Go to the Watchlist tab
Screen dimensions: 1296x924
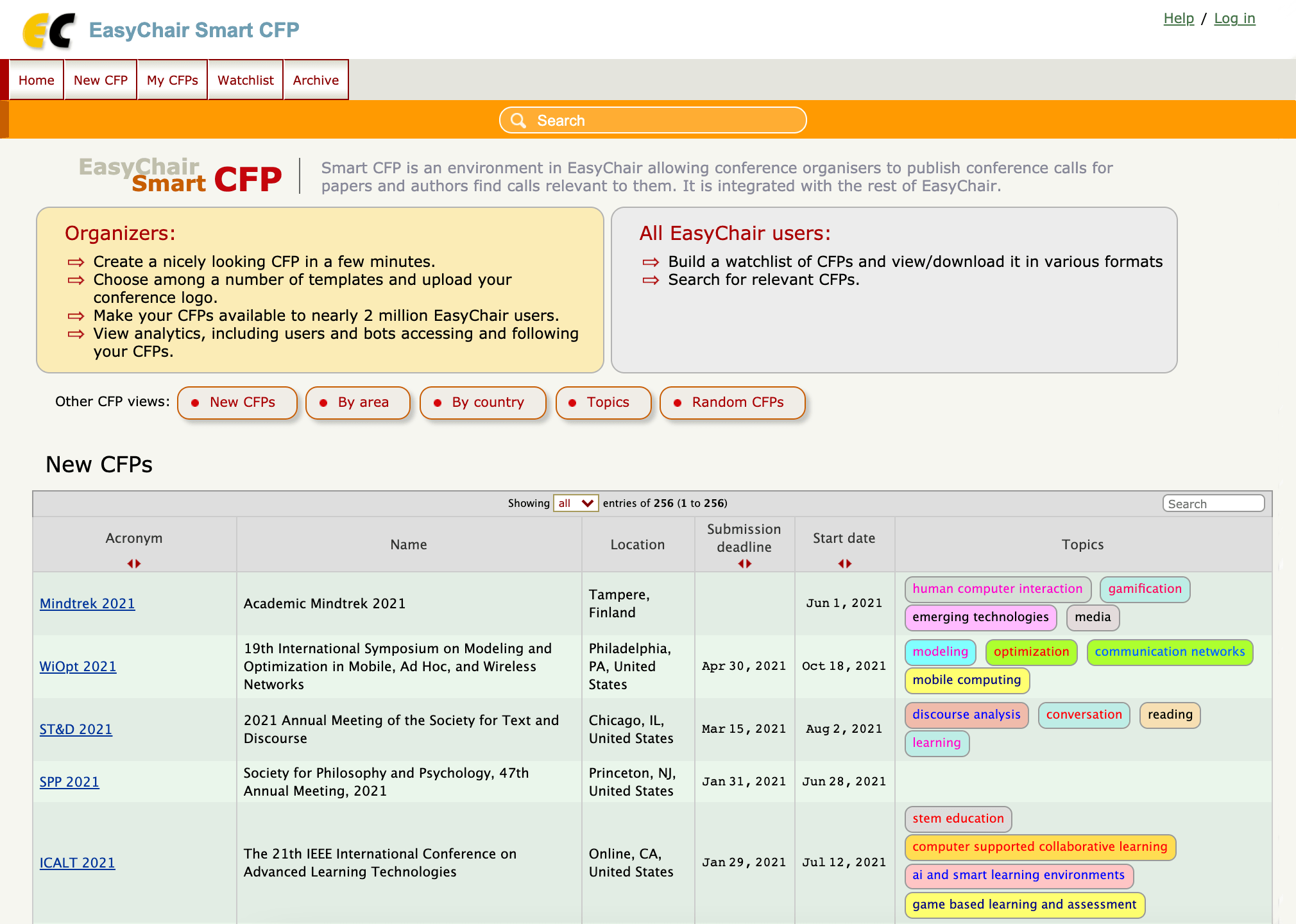tap(245, 80)
